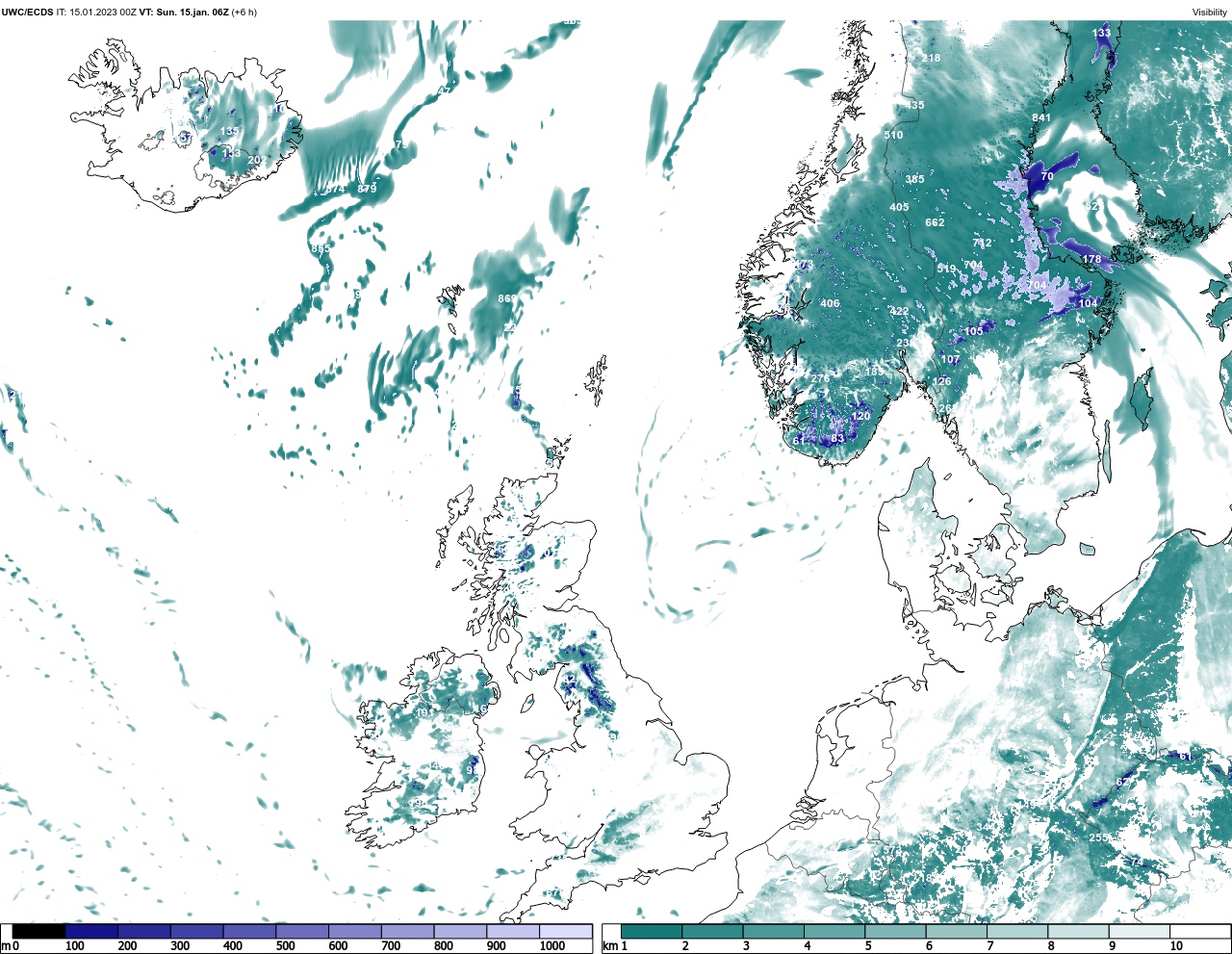The width and height of the screenshot is (1232, 954).
Task: Click the '406' value over Norway
Action: pyautogui.click(x=830, y=303)
